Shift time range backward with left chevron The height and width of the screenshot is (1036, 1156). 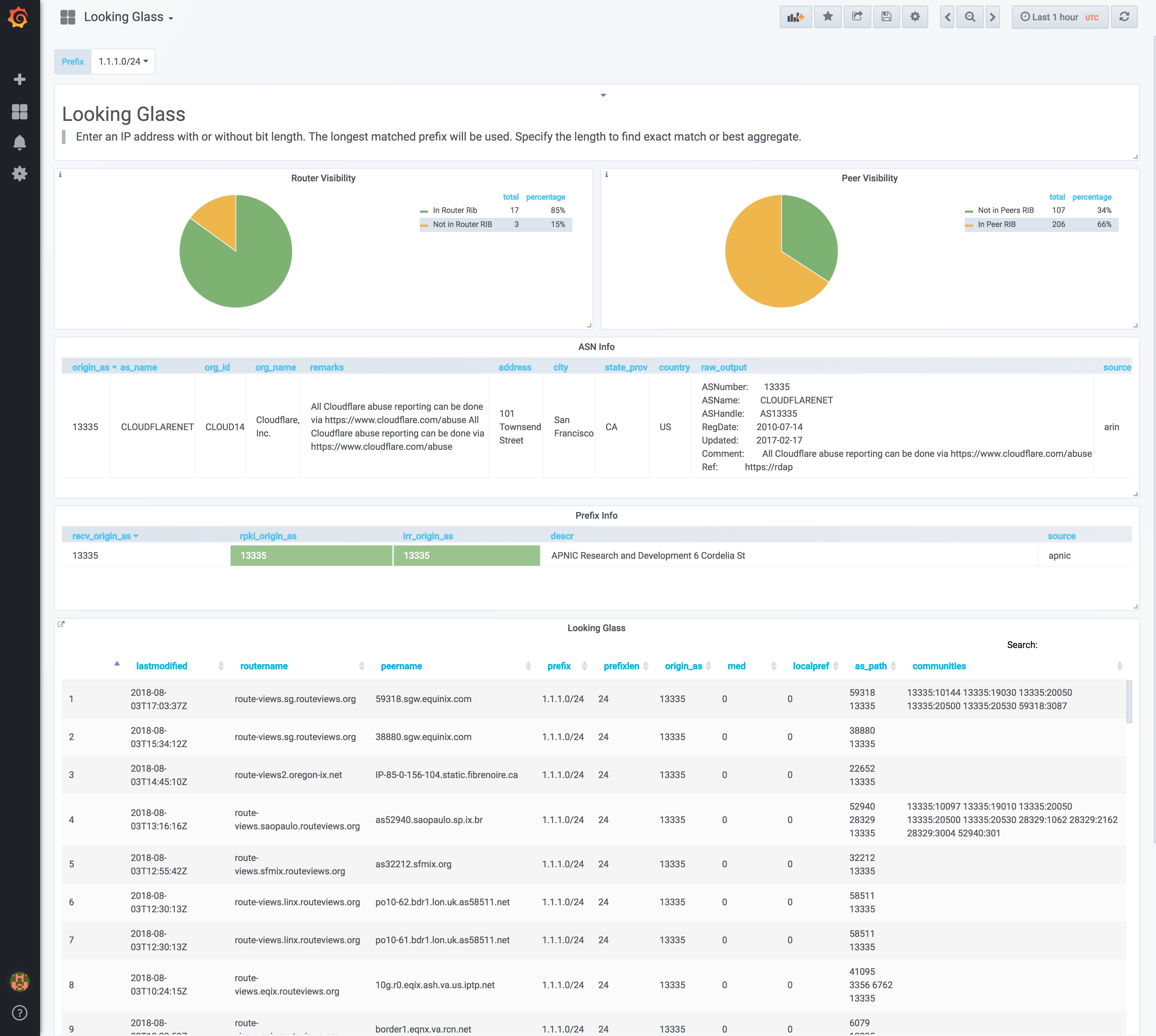coord(947,17)
